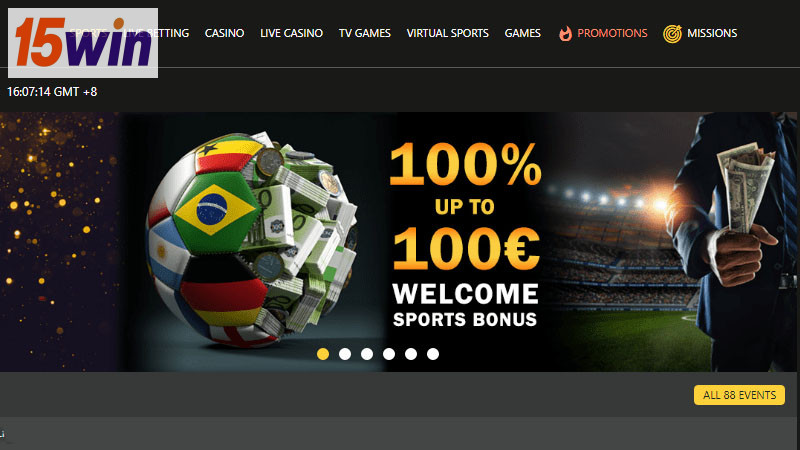Select the Games menu item
800x450 pixels.
(x=522, y=33)
